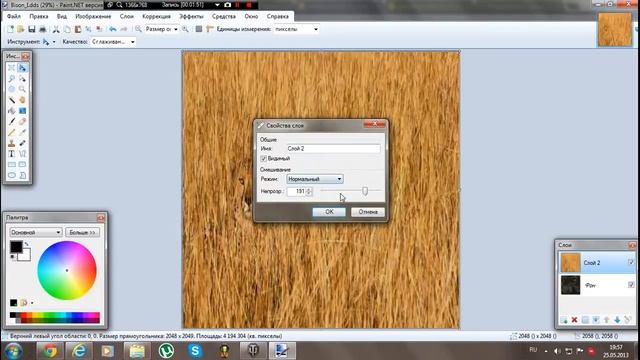Select the Lasso Select tool
The height and width of the screenshot is (360, 640).
click(x=11, y=78)
